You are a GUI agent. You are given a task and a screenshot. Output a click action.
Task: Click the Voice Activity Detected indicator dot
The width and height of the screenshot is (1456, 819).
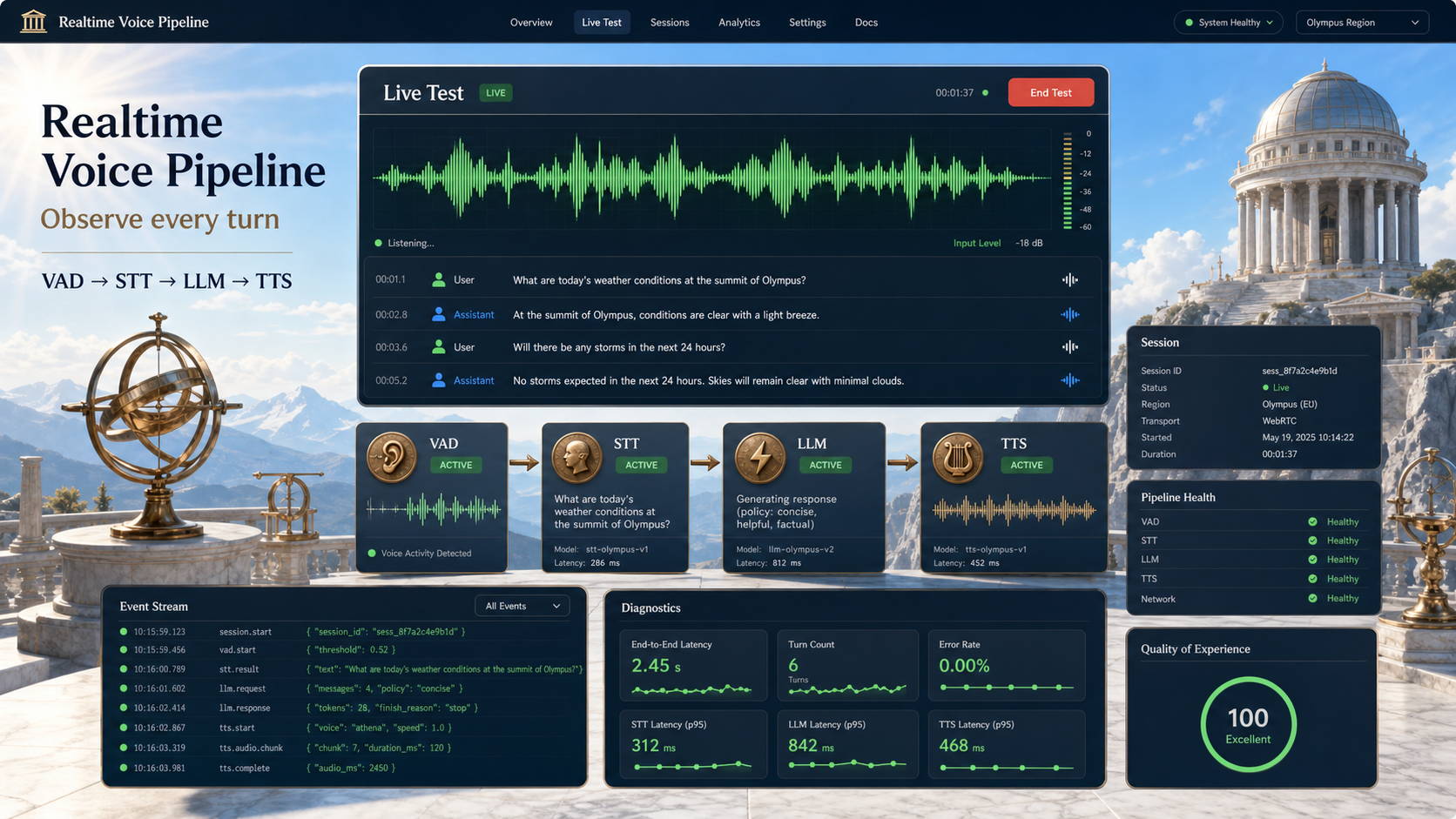[372, 554]
